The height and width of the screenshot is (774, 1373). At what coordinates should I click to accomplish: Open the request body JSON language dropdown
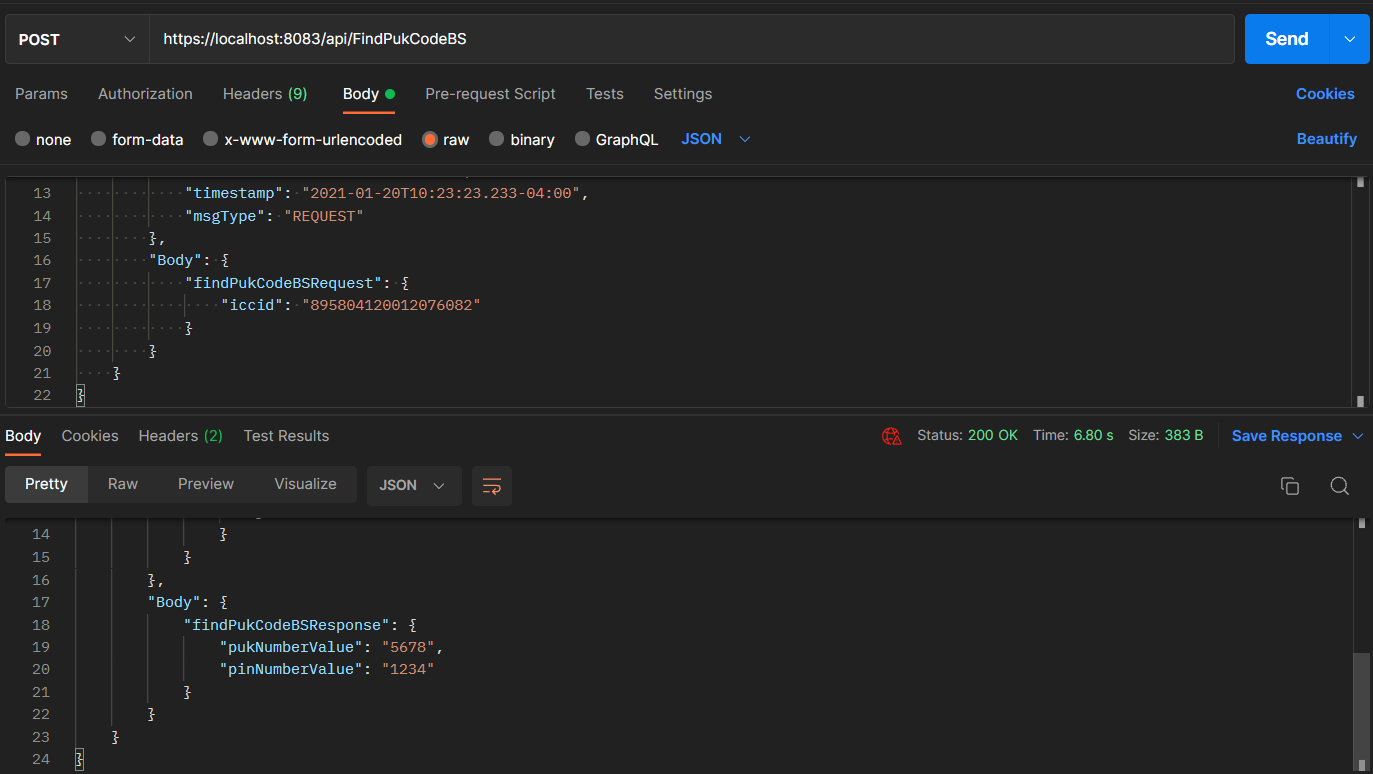716,139
